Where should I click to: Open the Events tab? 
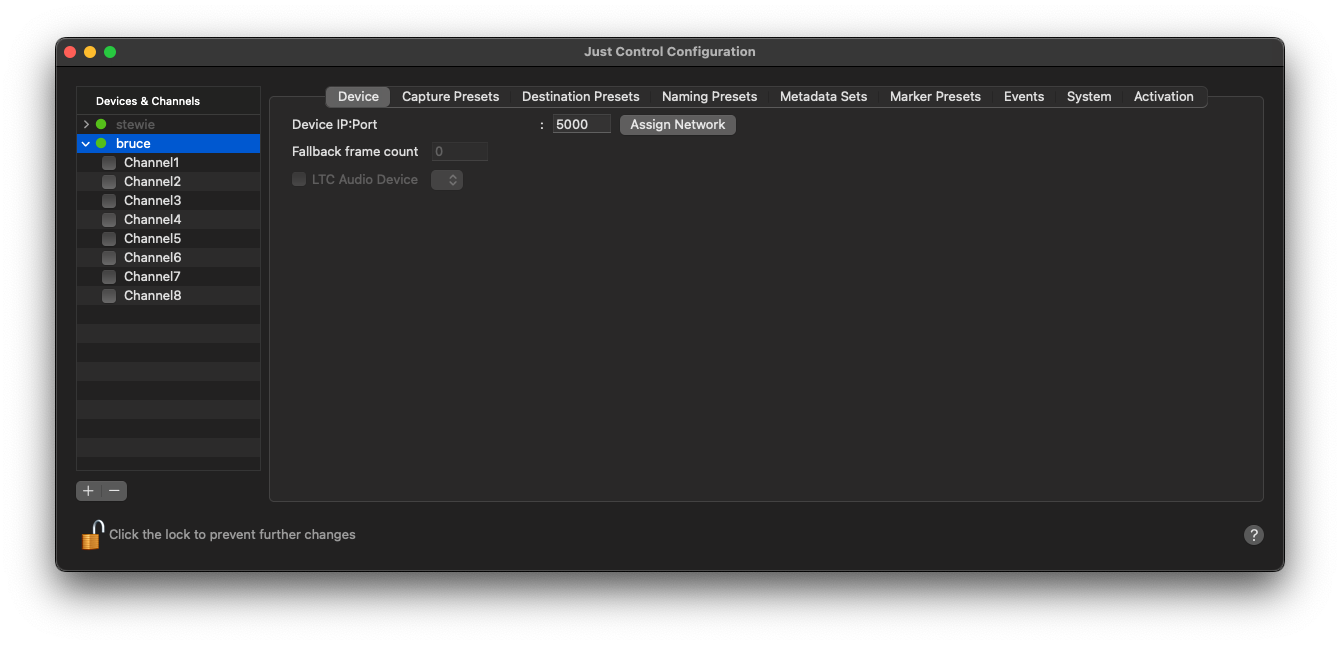tap(1024, 97)
